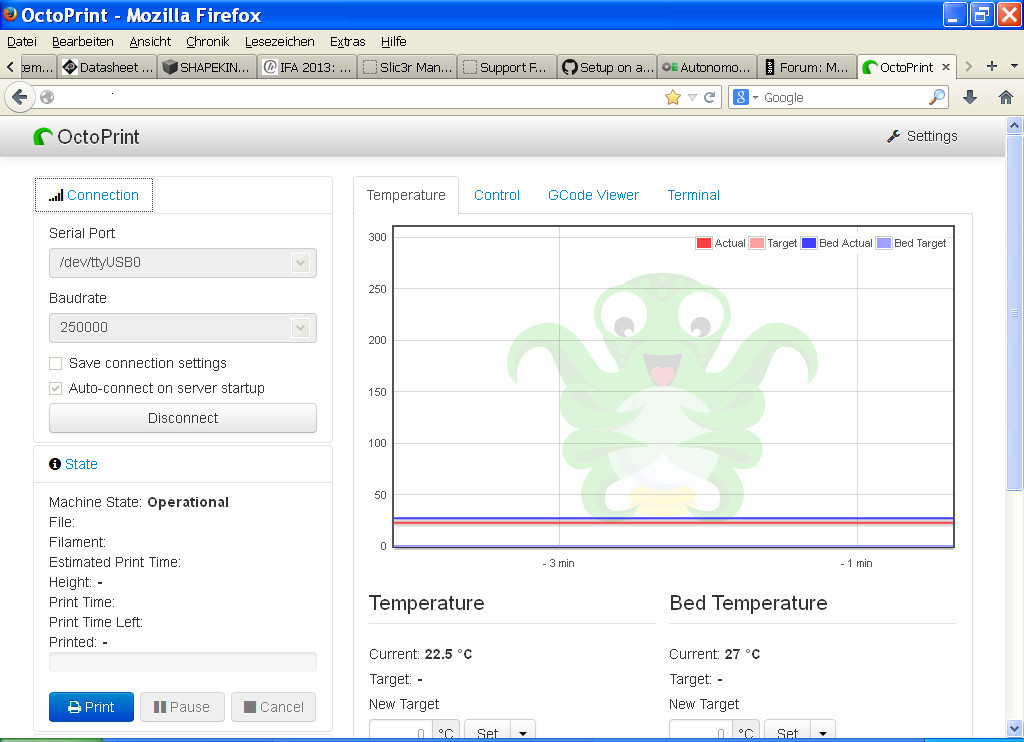The image size is (1024, 742).
Task: Click the Disconnect button
Action: coord(183,418)
